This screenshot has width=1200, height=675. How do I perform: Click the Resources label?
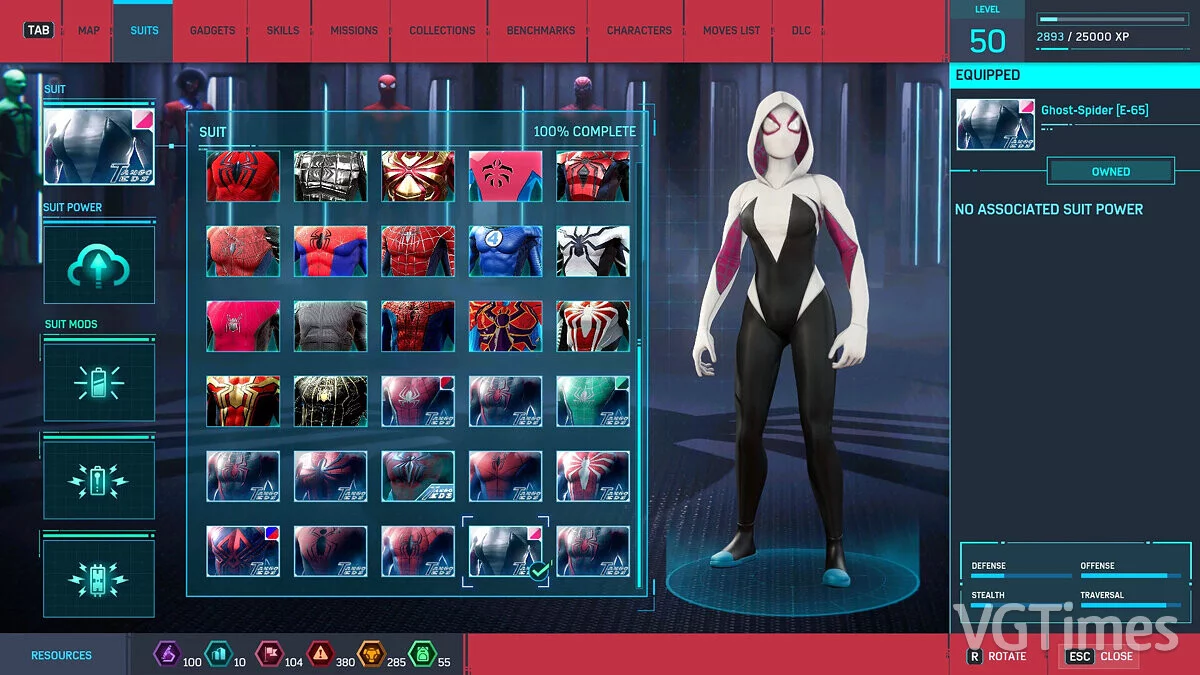pos(61,656)
